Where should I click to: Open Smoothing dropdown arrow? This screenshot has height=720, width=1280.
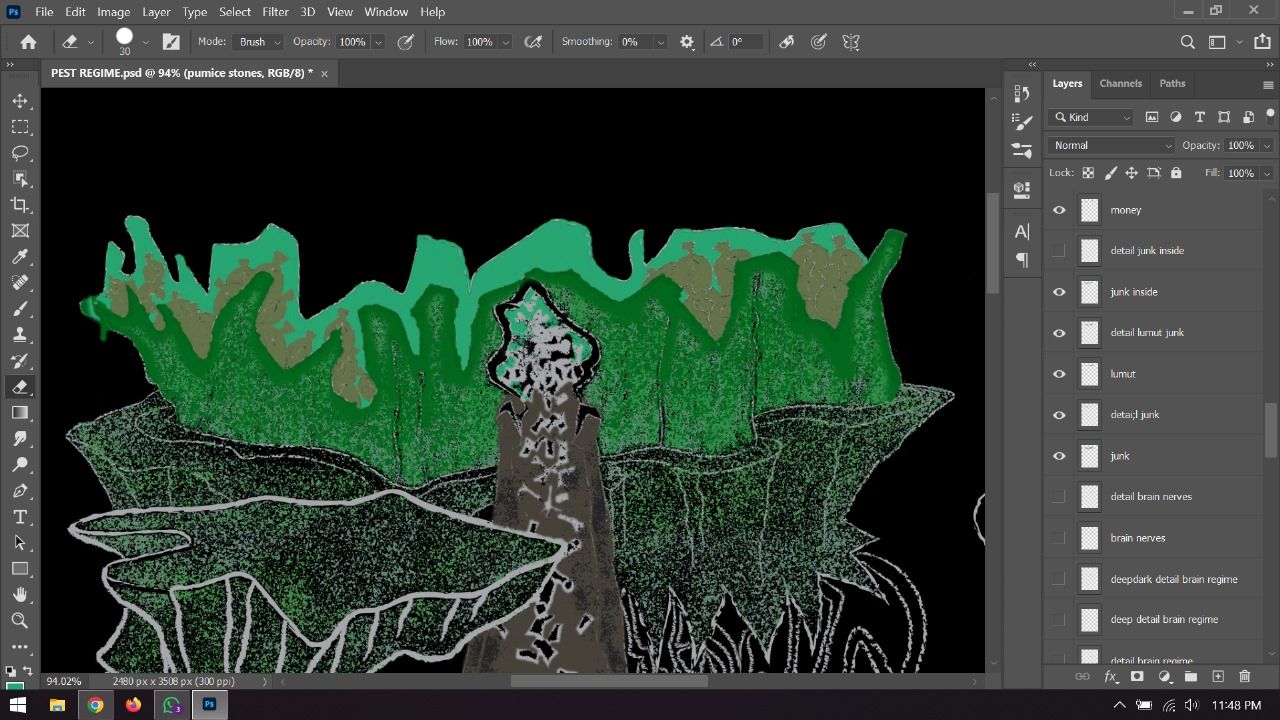(660, 42)
